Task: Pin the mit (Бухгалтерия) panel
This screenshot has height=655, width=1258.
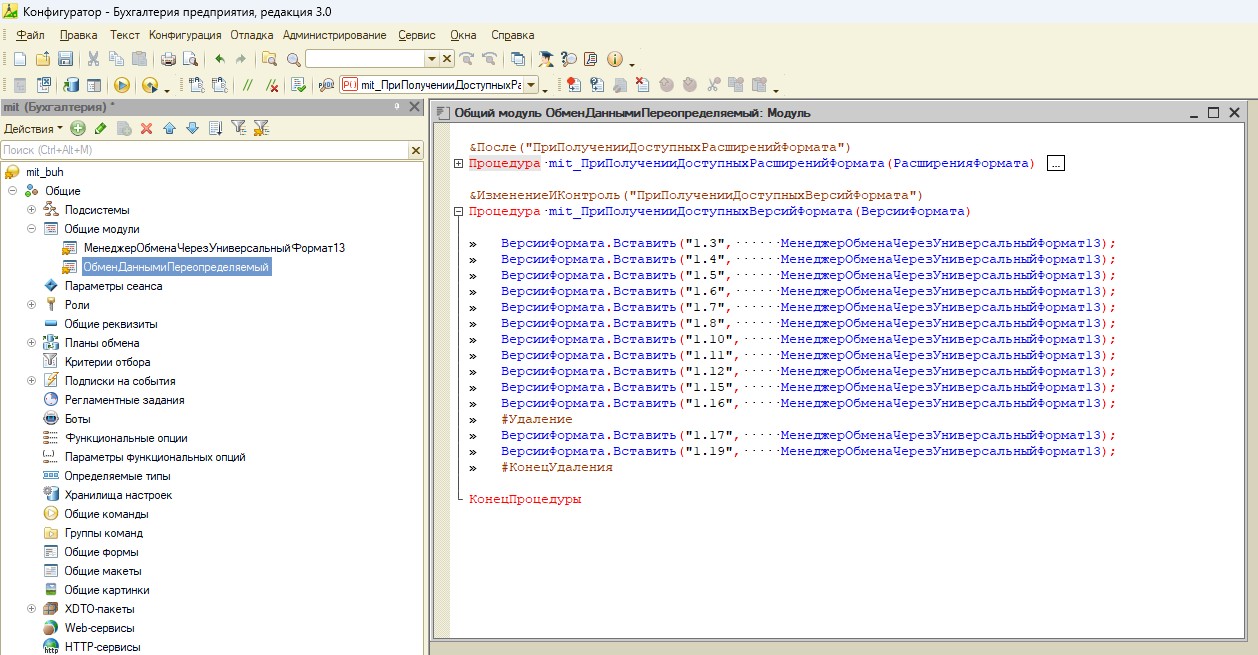Action: 397,106
